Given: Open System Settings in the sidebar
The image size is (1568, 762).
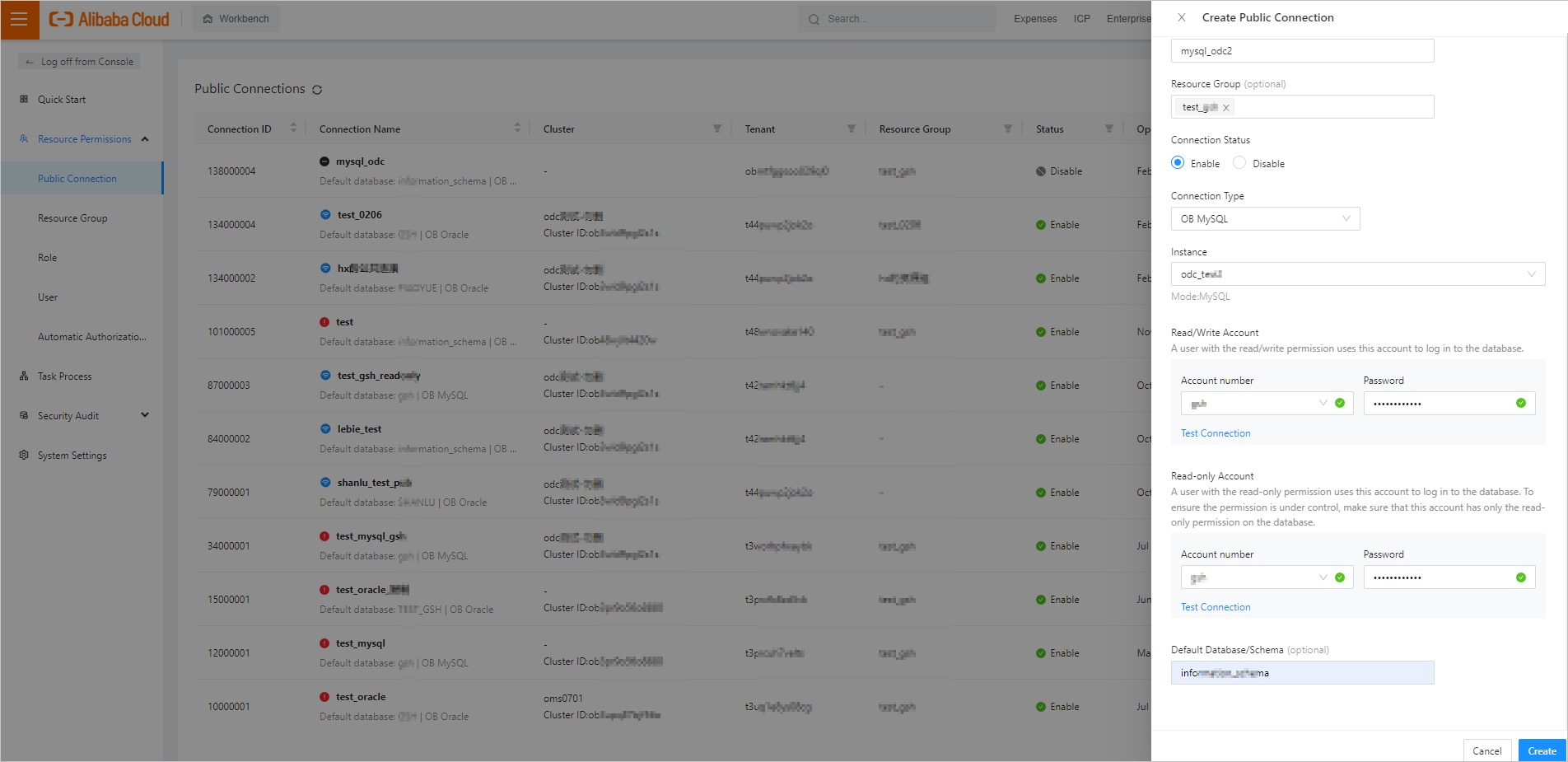Looking at the screenshot, I should 72,456.
